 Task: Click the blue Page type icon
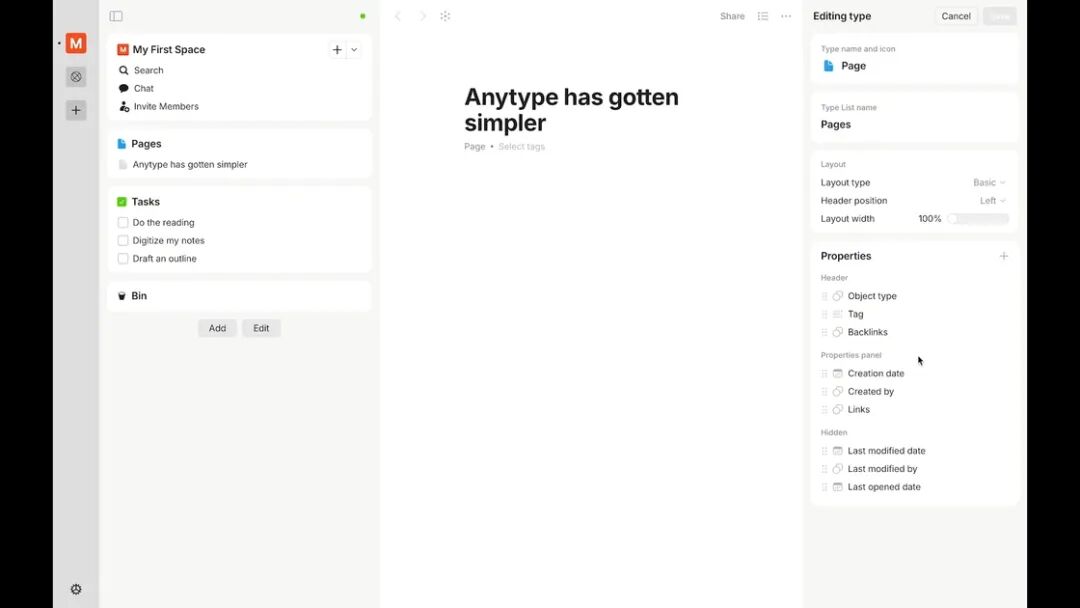coord(828,66)
